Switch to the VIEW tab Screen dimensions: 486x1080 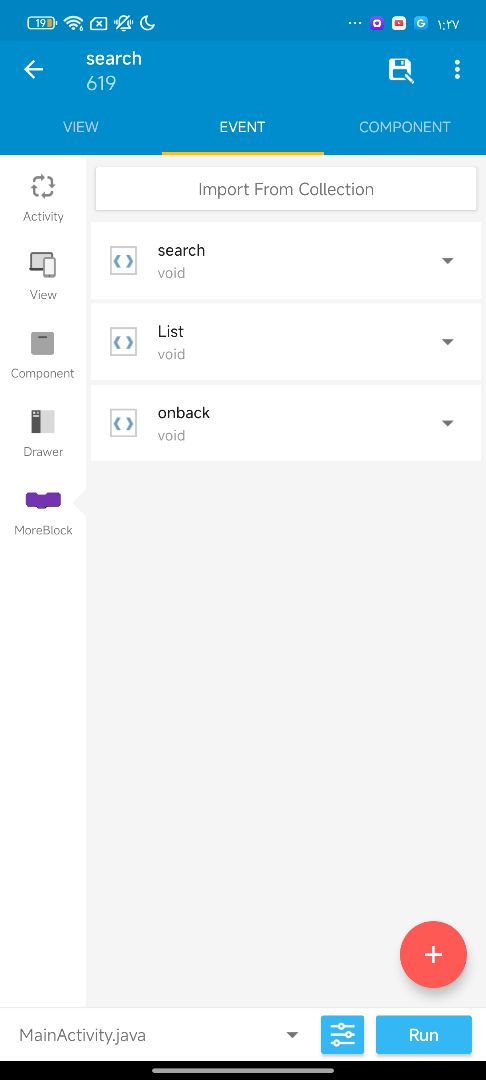(81, 127)
